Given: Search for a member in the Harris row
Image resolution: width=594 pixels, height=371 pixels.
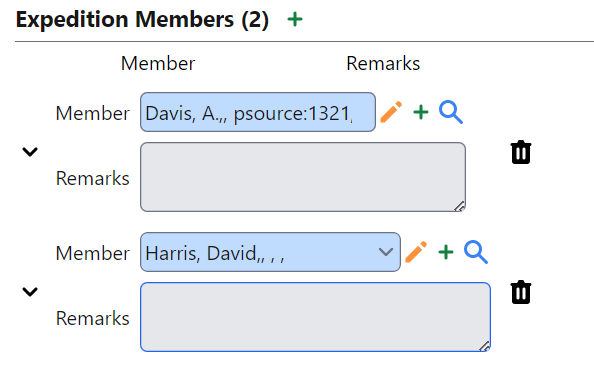Looking at the screenshot, I should pos(476,252).
